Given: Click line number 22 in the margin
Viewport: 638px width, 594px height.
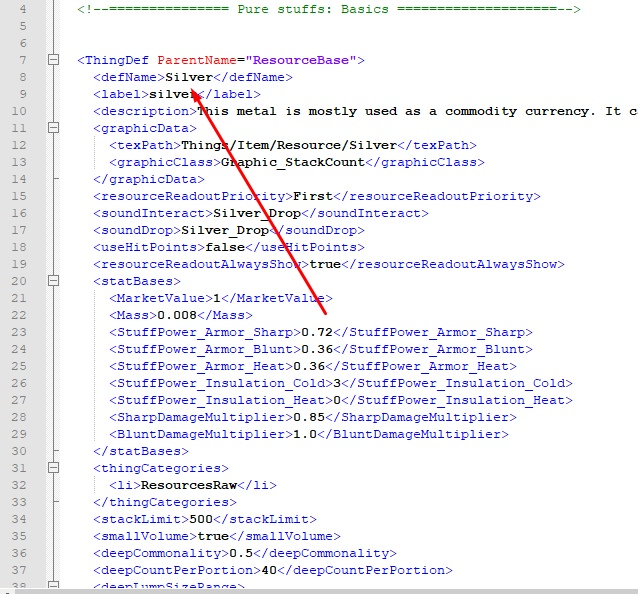Looking at the screenshot, I should pos(19,315).
